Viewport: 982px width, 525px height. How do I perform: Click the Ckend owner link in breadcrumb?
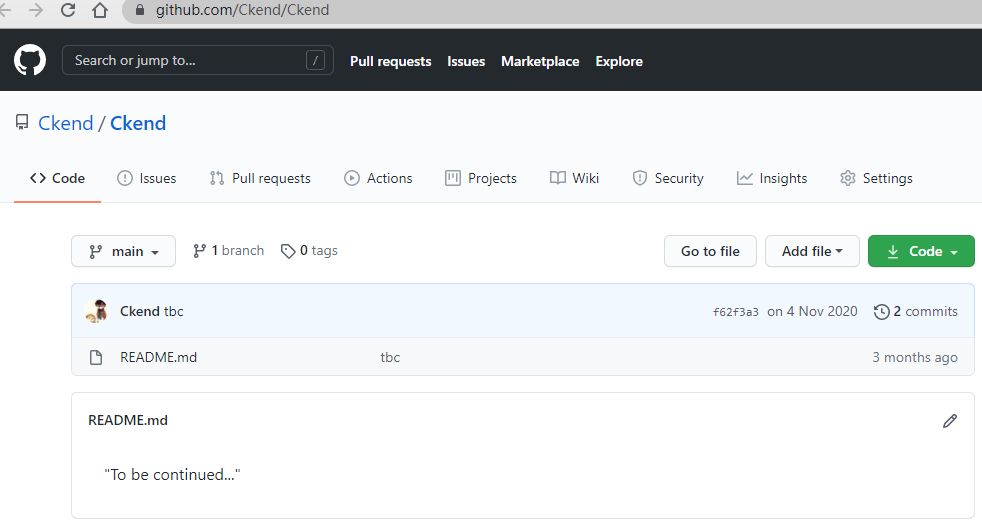pos(66,123)
